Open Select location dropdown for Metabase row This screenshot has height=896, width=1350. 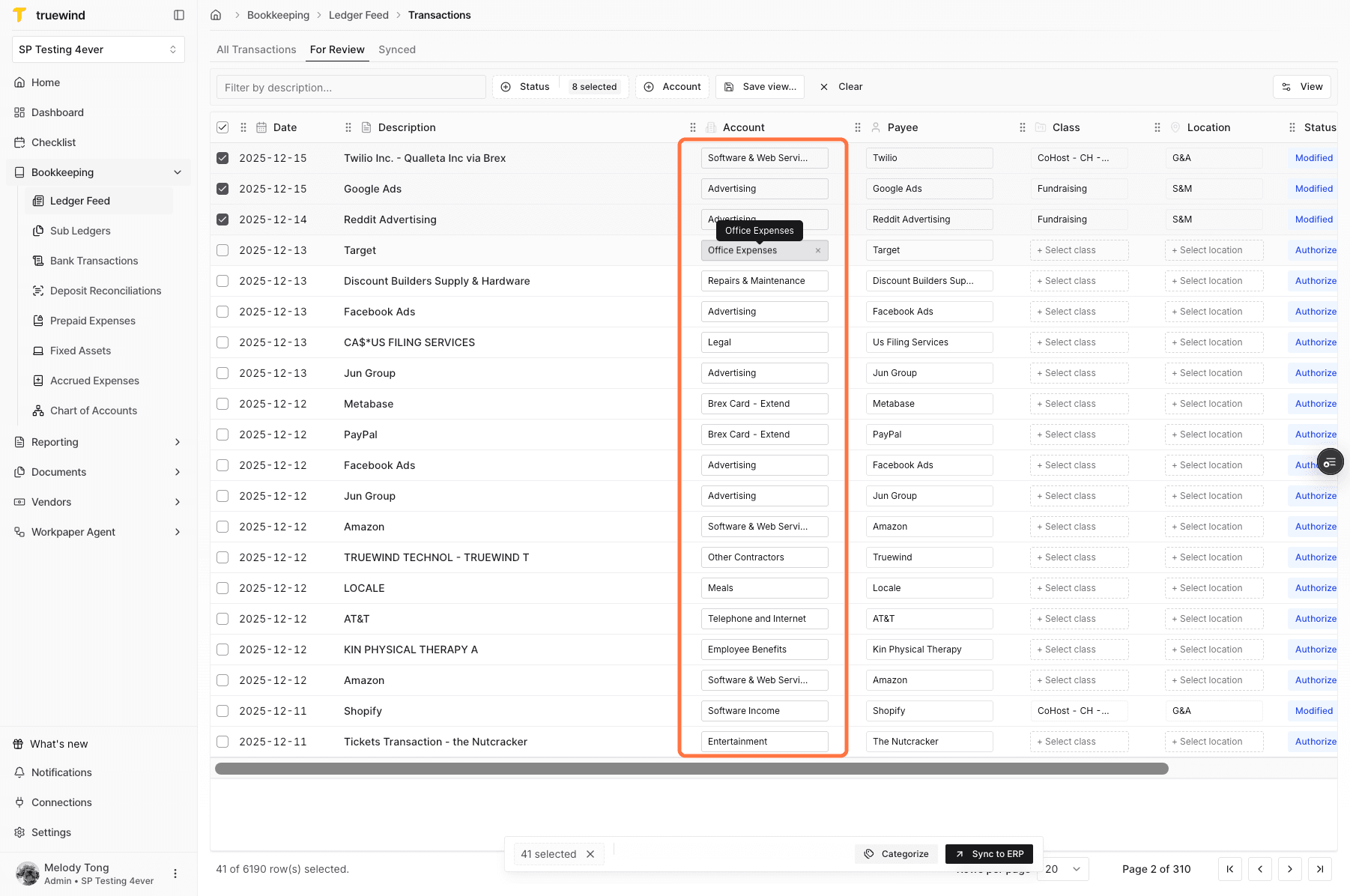point(1214,404)
